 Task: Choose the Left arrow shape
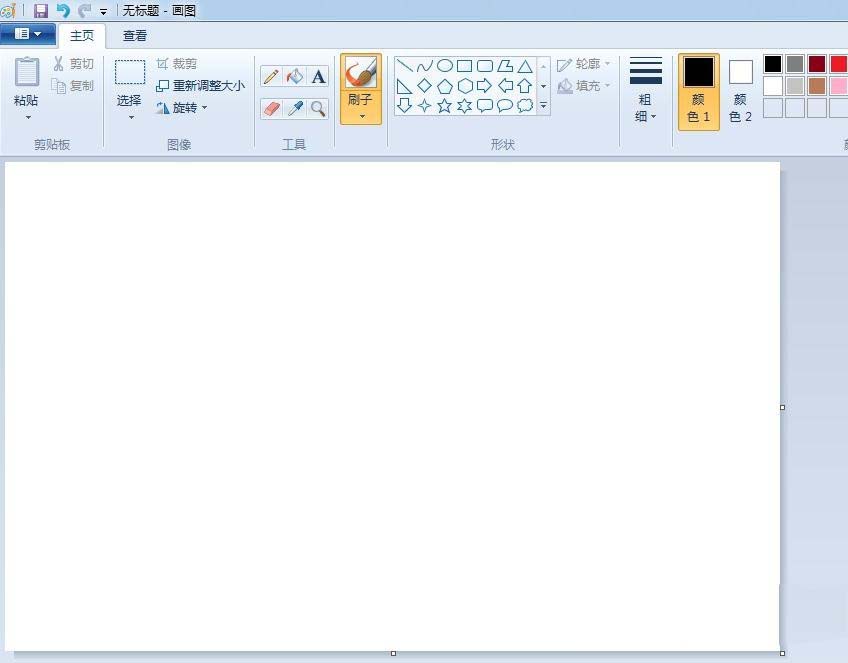click(x=505, y=86)
